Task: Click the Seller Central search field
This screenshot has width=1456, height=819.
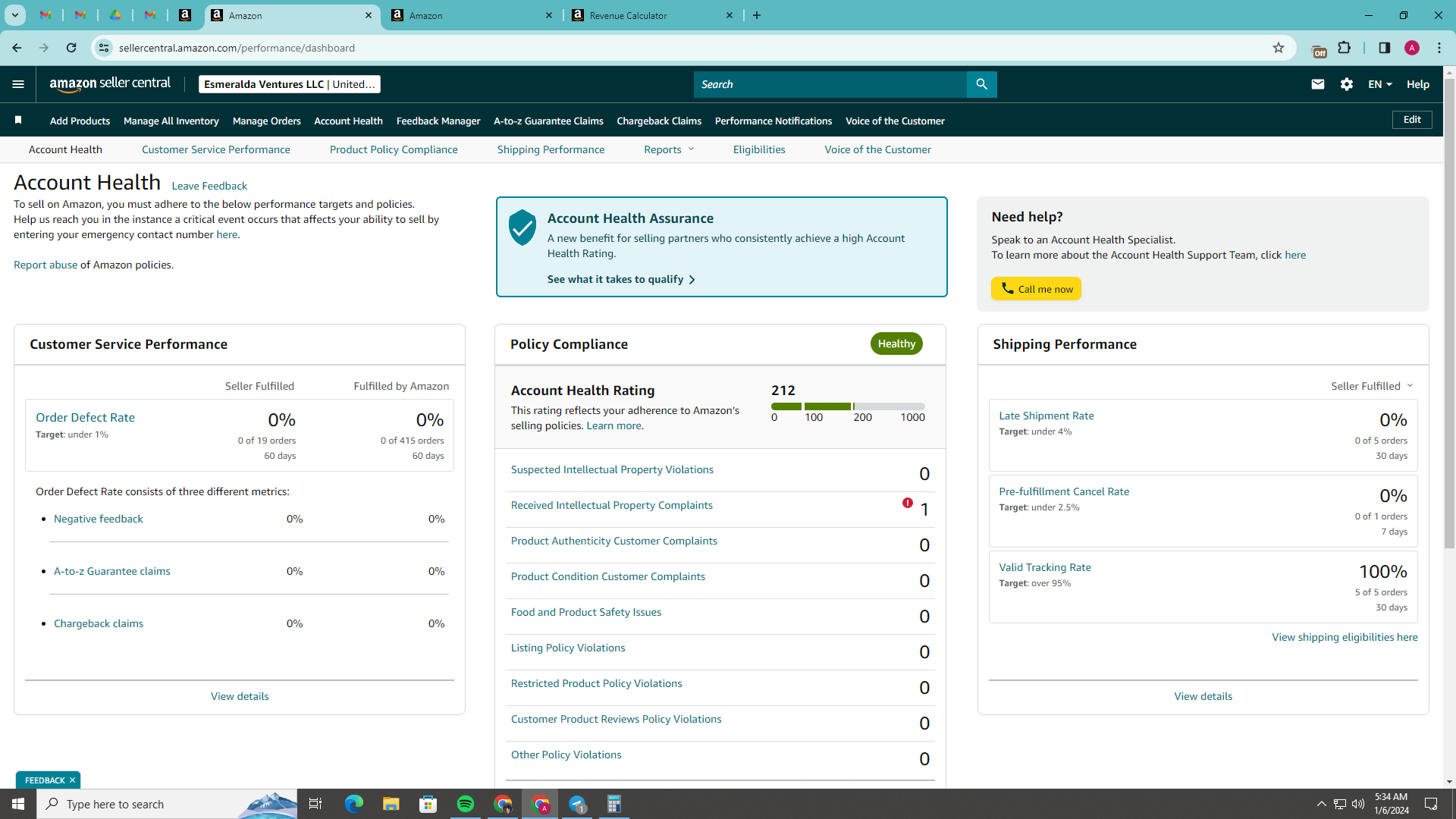Action: (830, 84)
